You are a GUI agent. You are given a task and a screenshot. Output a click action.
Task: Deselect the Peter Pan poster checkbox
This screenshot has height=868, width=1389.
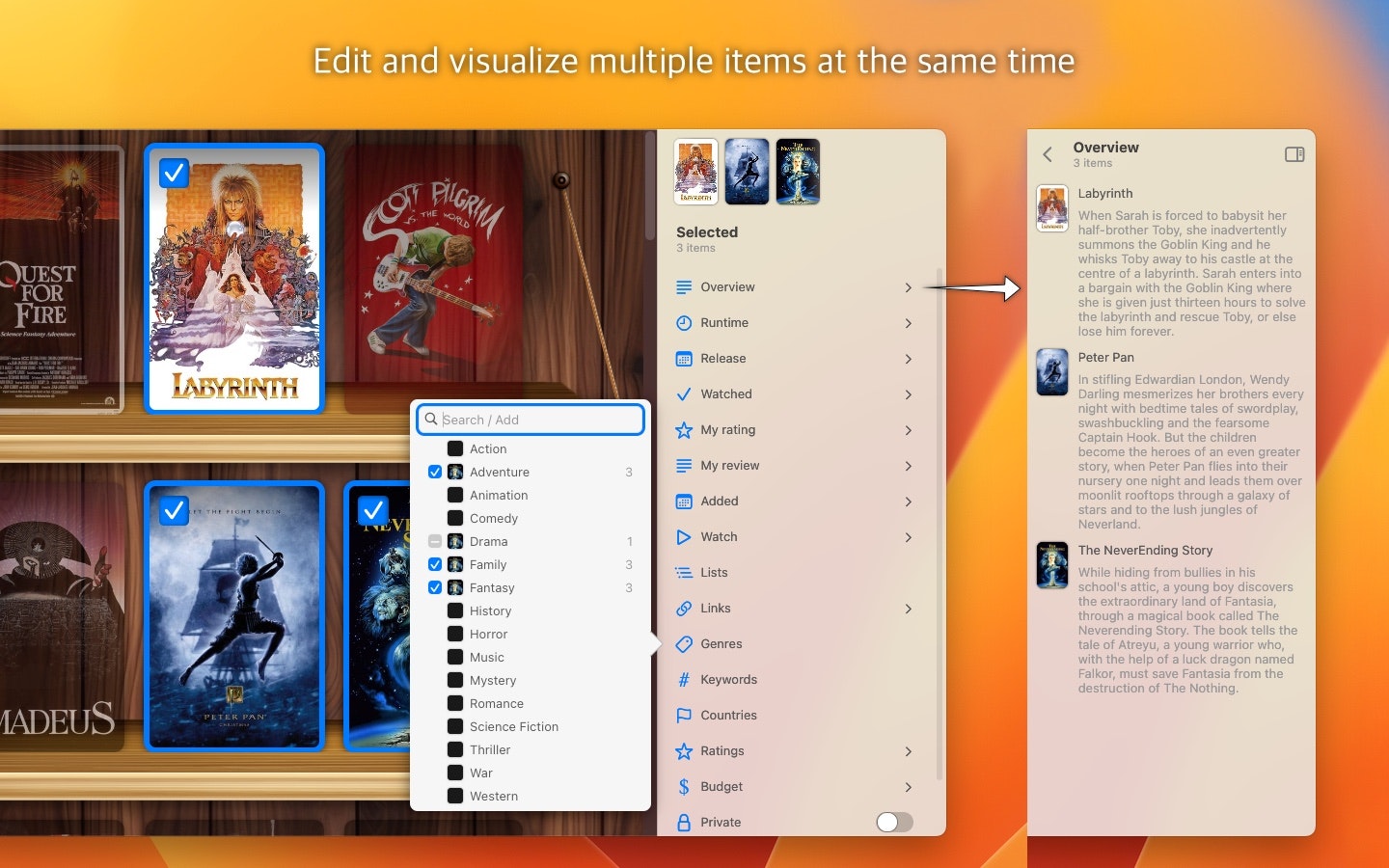click(x=175, y=510)
